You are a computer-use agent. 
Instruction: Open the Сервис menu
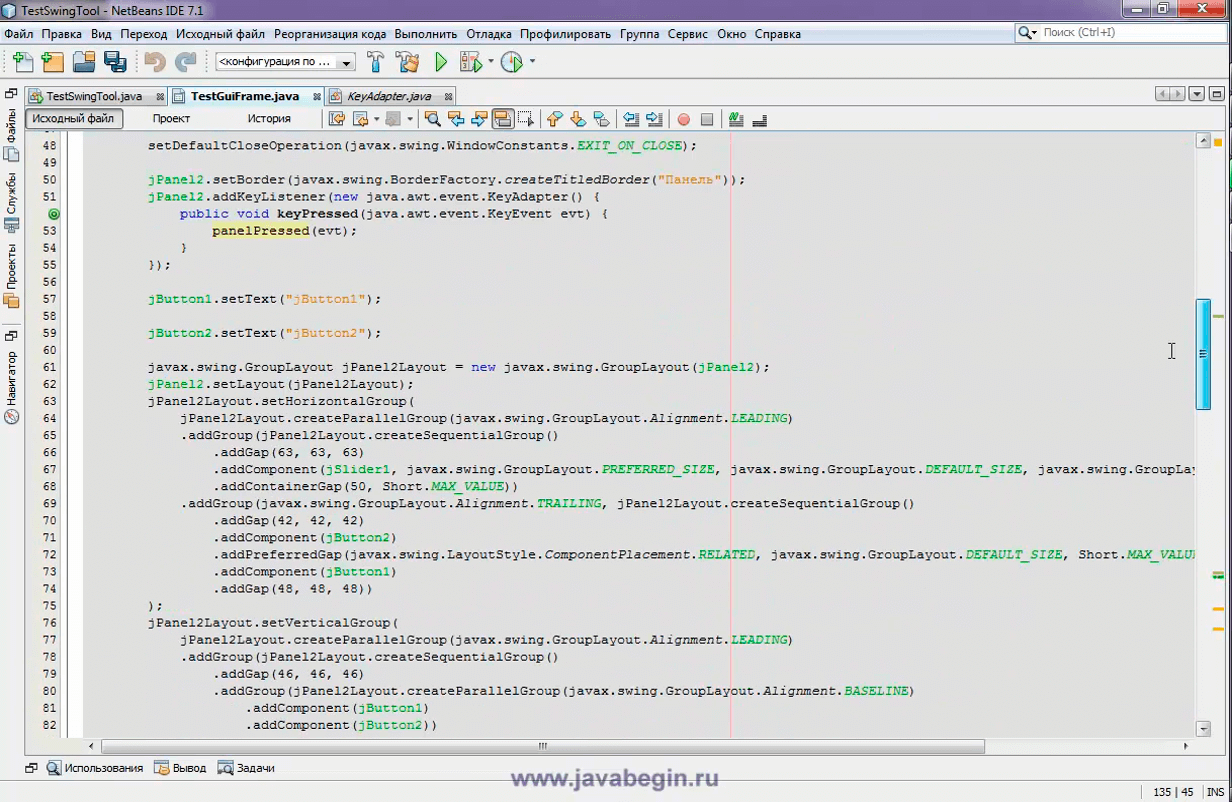[x=688, y=34]
